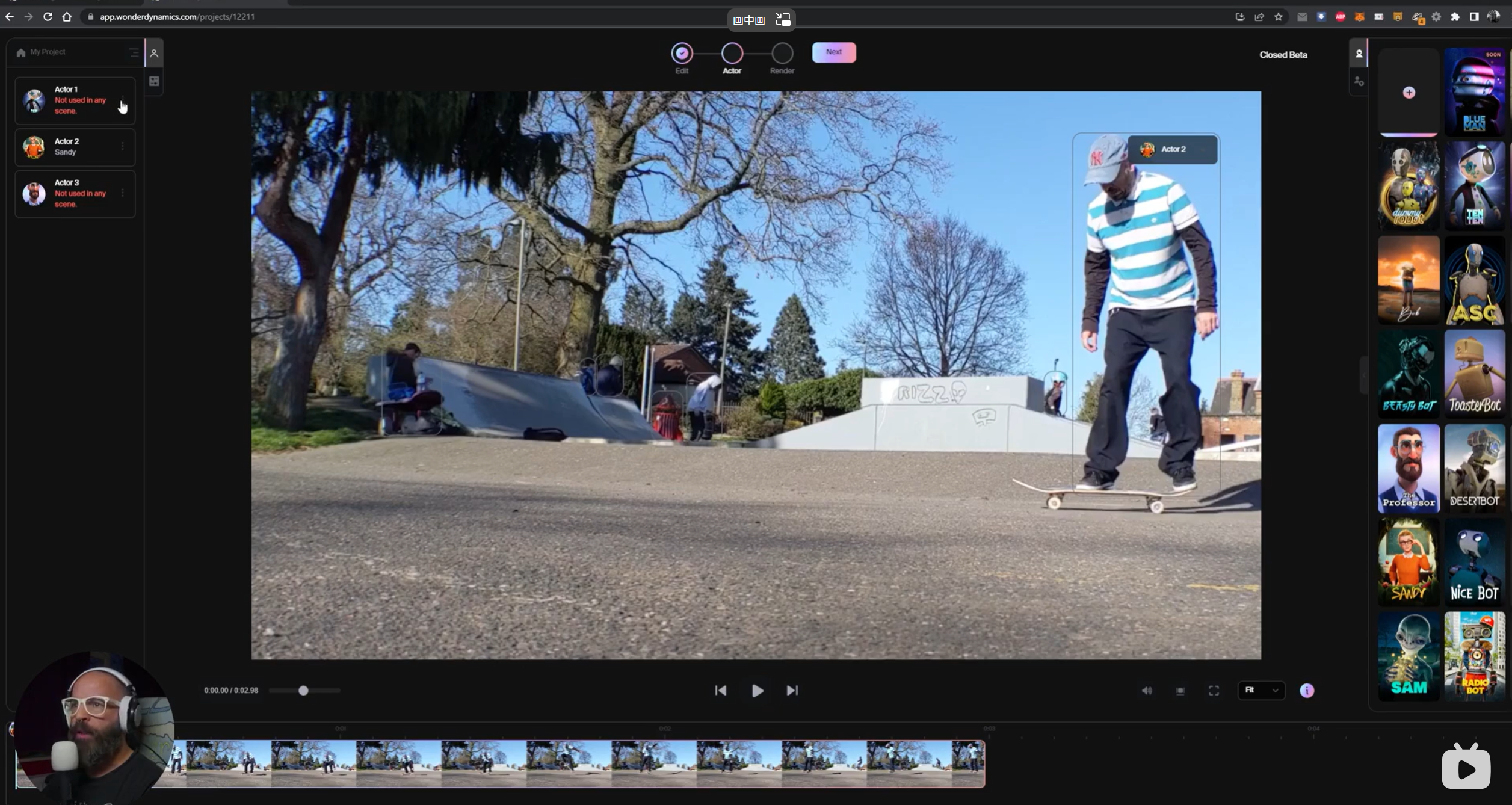Open the scenes panel icon
The width and height of the screenshot is (1512, 805).
click(154, 81)
